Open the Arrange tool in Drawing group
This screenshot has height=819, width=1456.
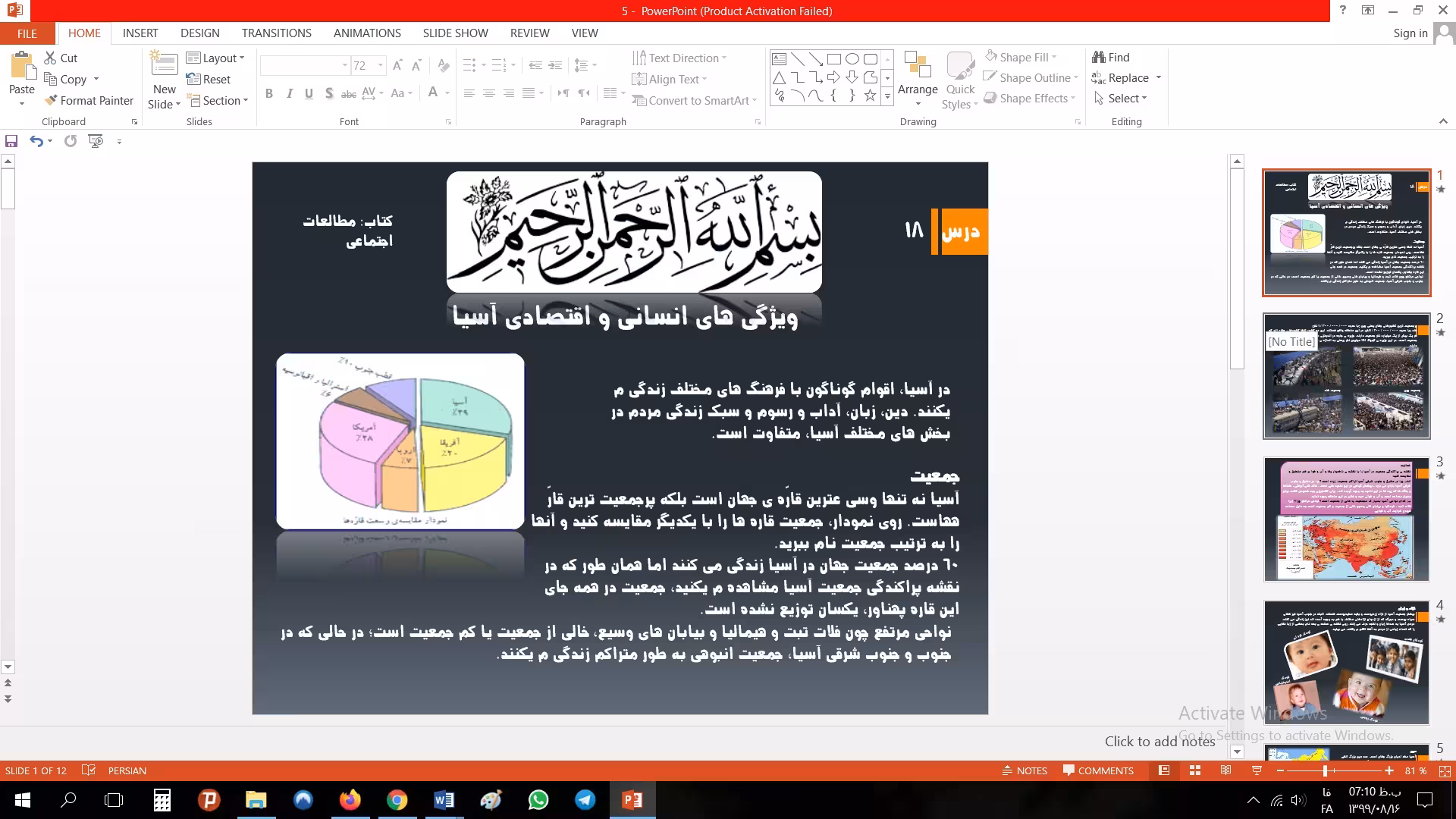pyautogui.click(x=918, y=81)
